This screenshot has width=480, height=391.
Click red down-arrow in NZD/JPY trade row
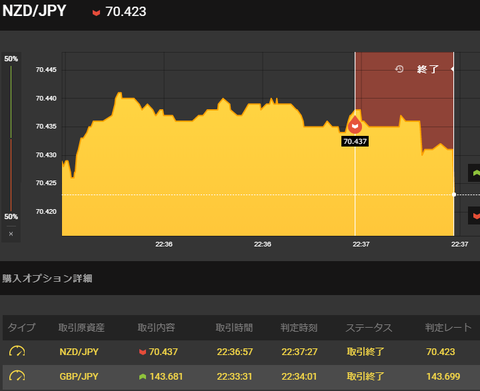(142, 352)
